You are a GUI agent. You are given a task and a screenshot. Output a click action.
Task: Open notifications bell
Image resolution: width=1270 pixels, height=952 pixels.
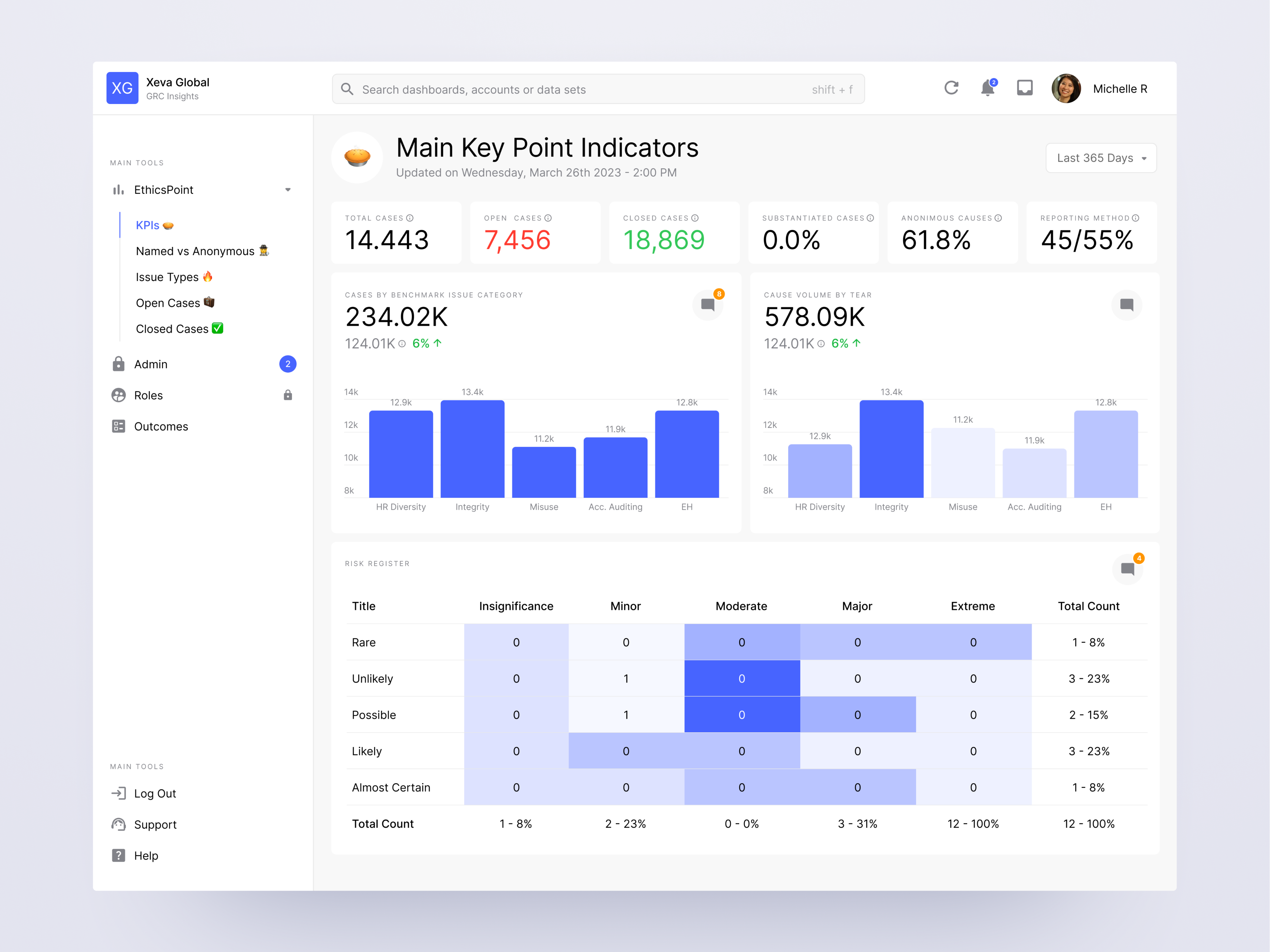point(988,88)
